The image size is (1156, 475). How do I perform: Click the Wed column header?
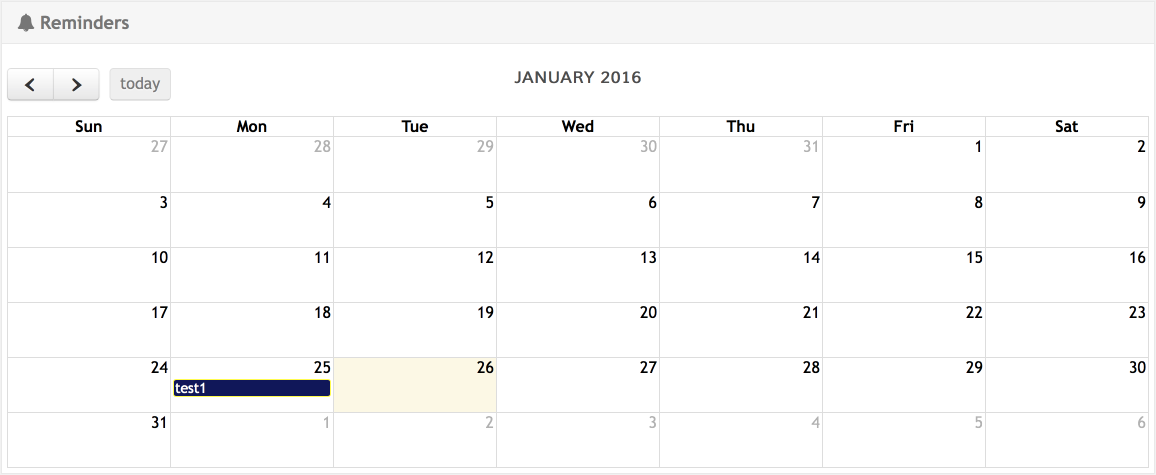click(578, 126)
